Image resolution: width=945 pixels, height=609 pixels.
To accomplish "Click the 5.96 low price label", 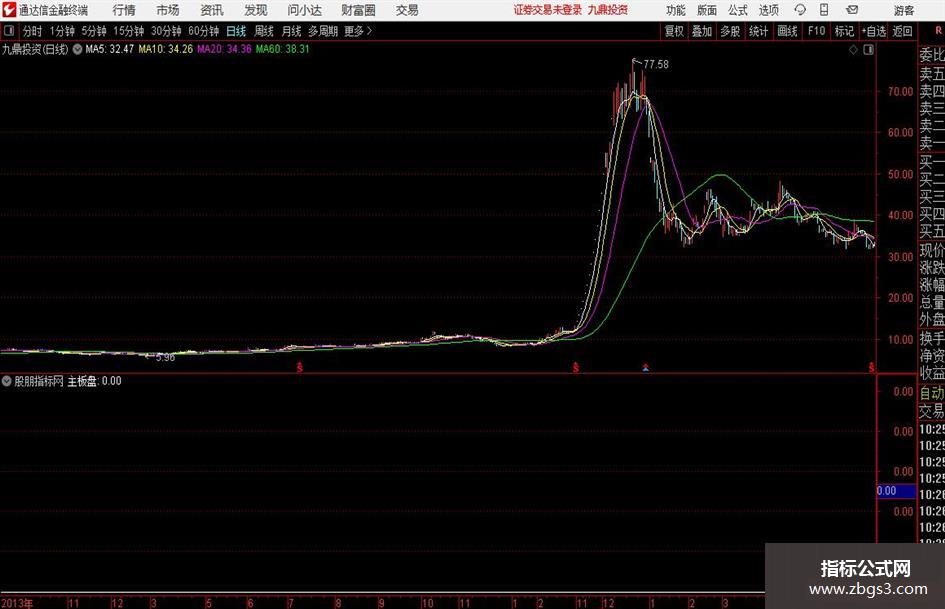I will pyautogui.click(x=165, y=357).
